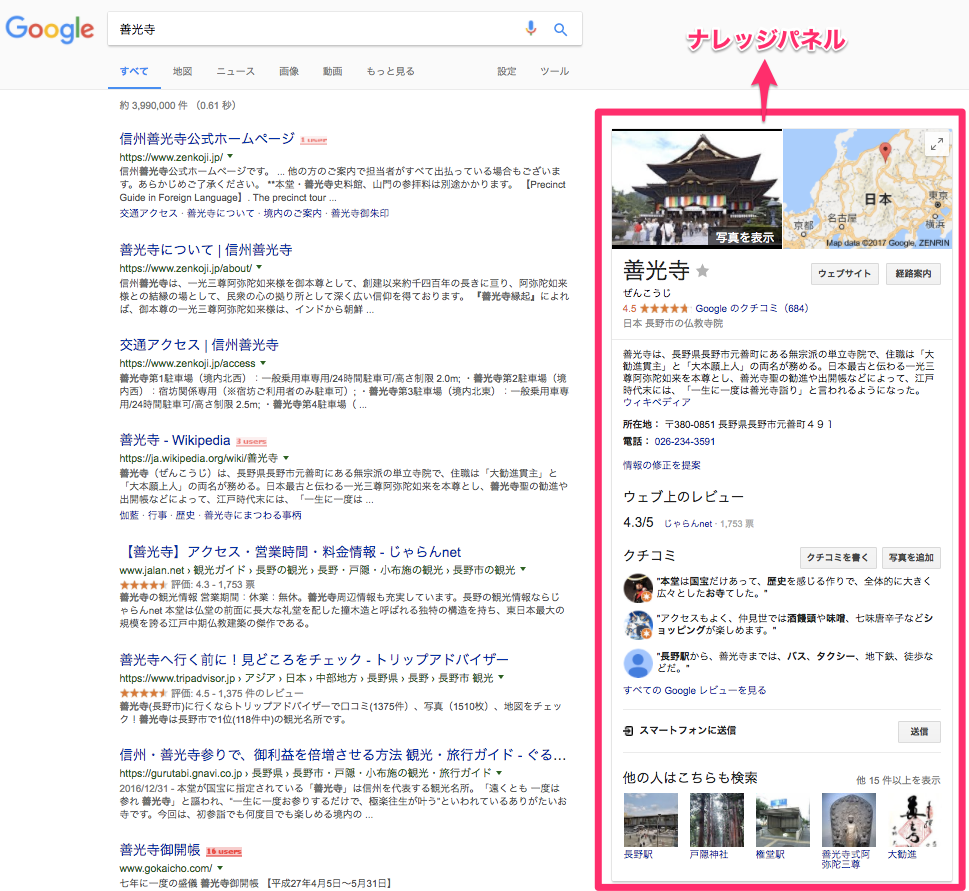
Task: Open 交通アクセス | 信州善光寺 result
Action: coord(199,345)
